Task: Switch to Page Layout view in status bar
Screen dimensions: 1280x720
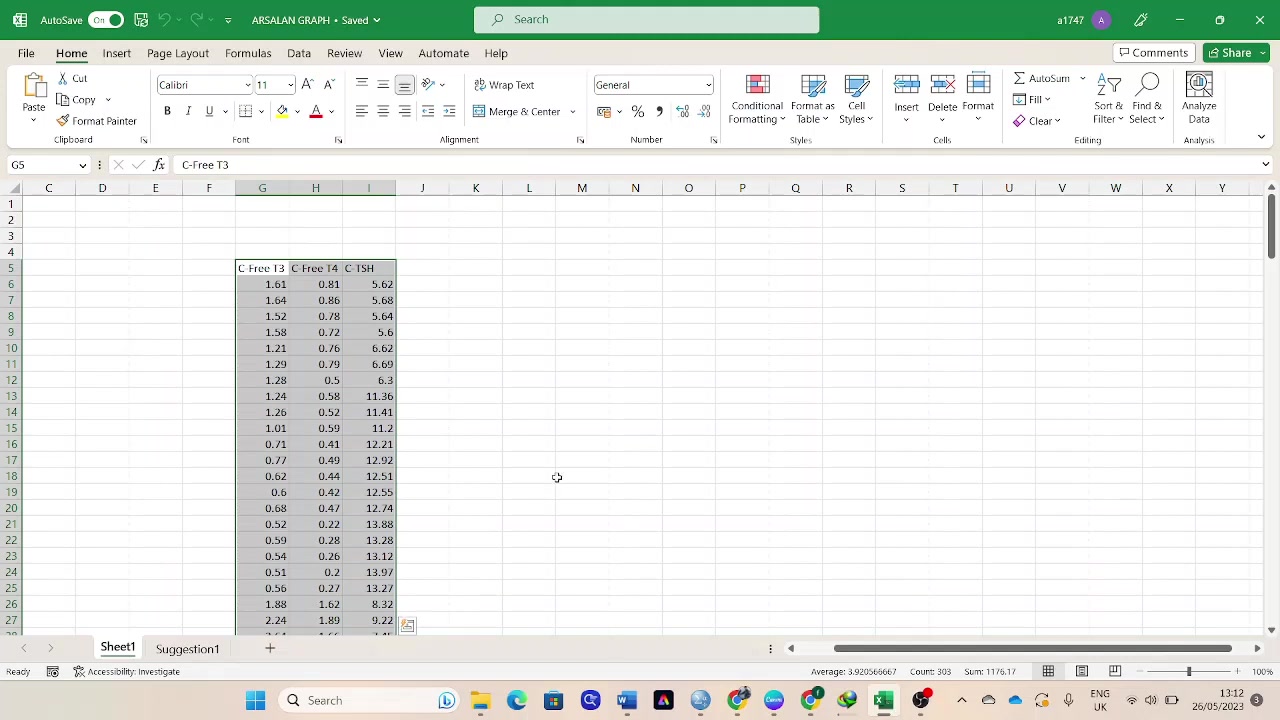Action: pos(1081,671)
